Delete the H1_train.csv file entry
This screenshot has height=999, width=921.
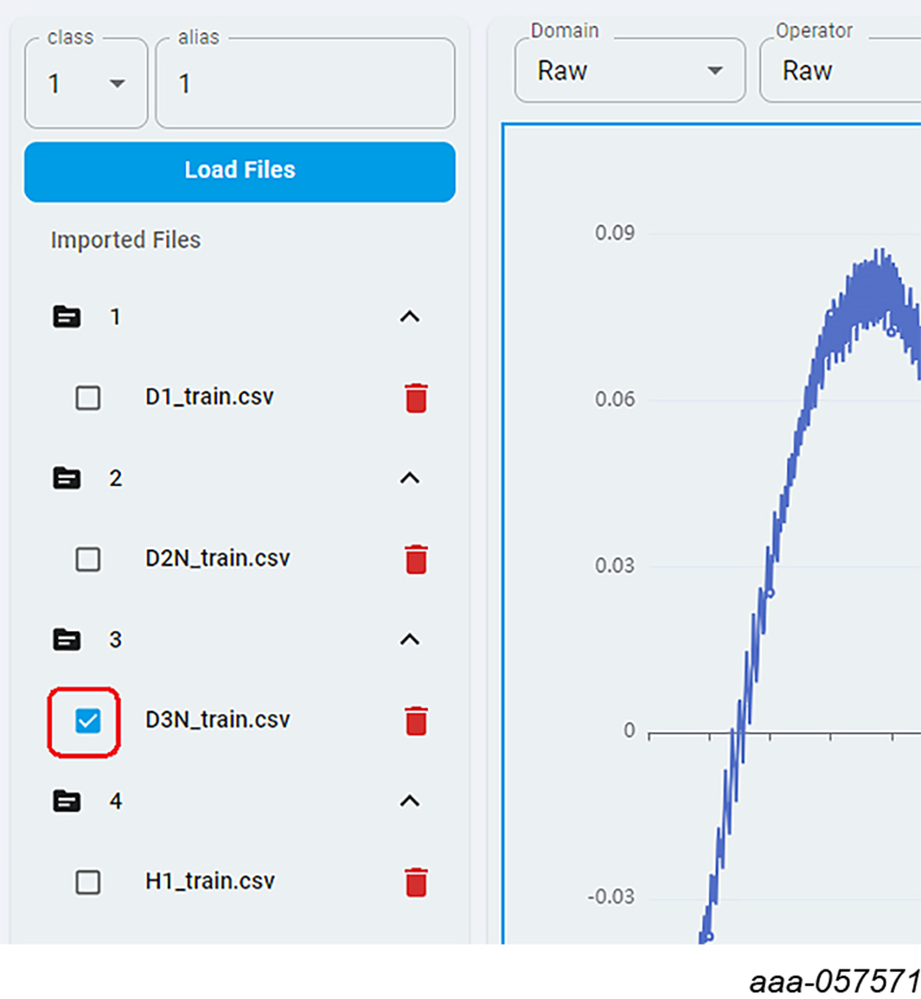pos(416,882)
